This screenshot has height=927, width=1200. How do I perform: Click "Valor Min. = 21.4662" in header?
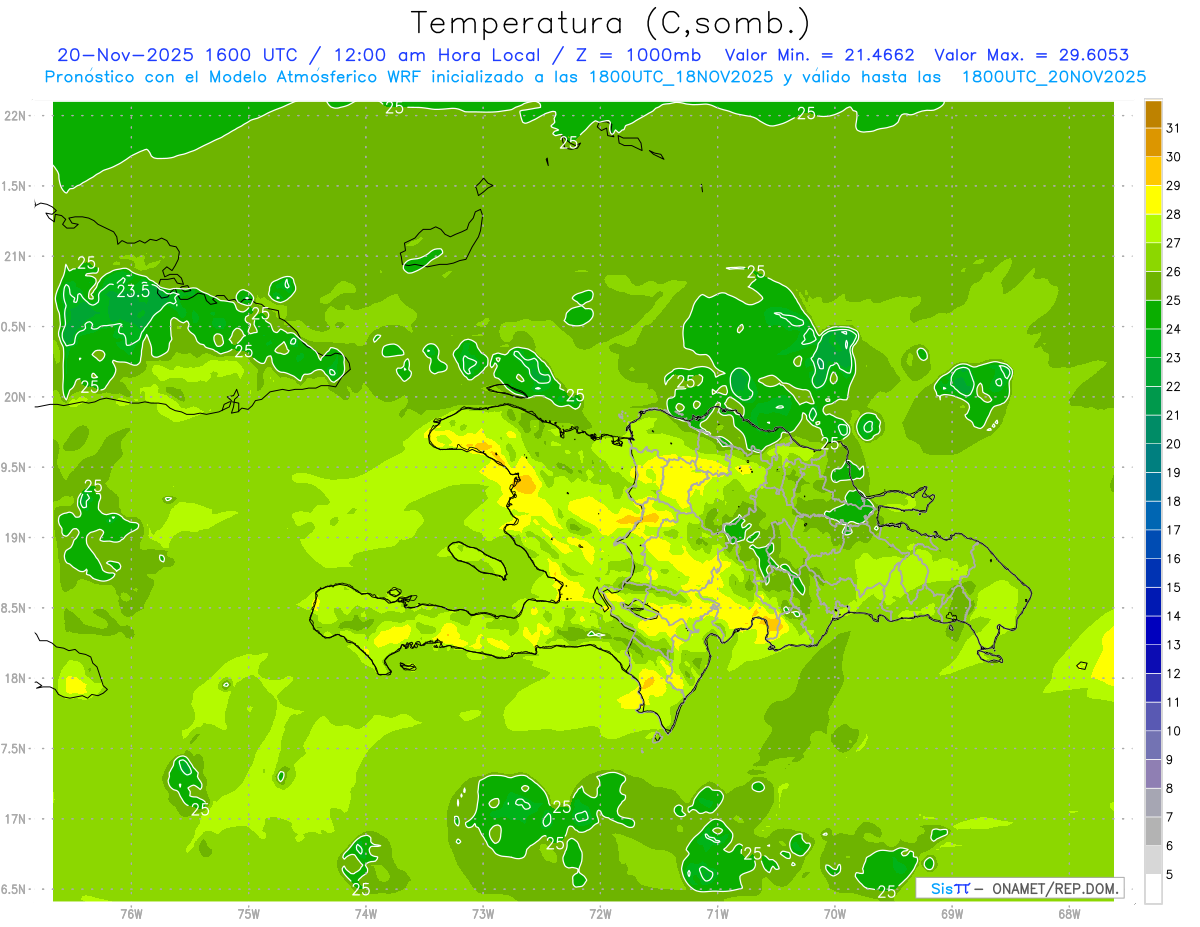pyautogui.click(x=820, y=55)
